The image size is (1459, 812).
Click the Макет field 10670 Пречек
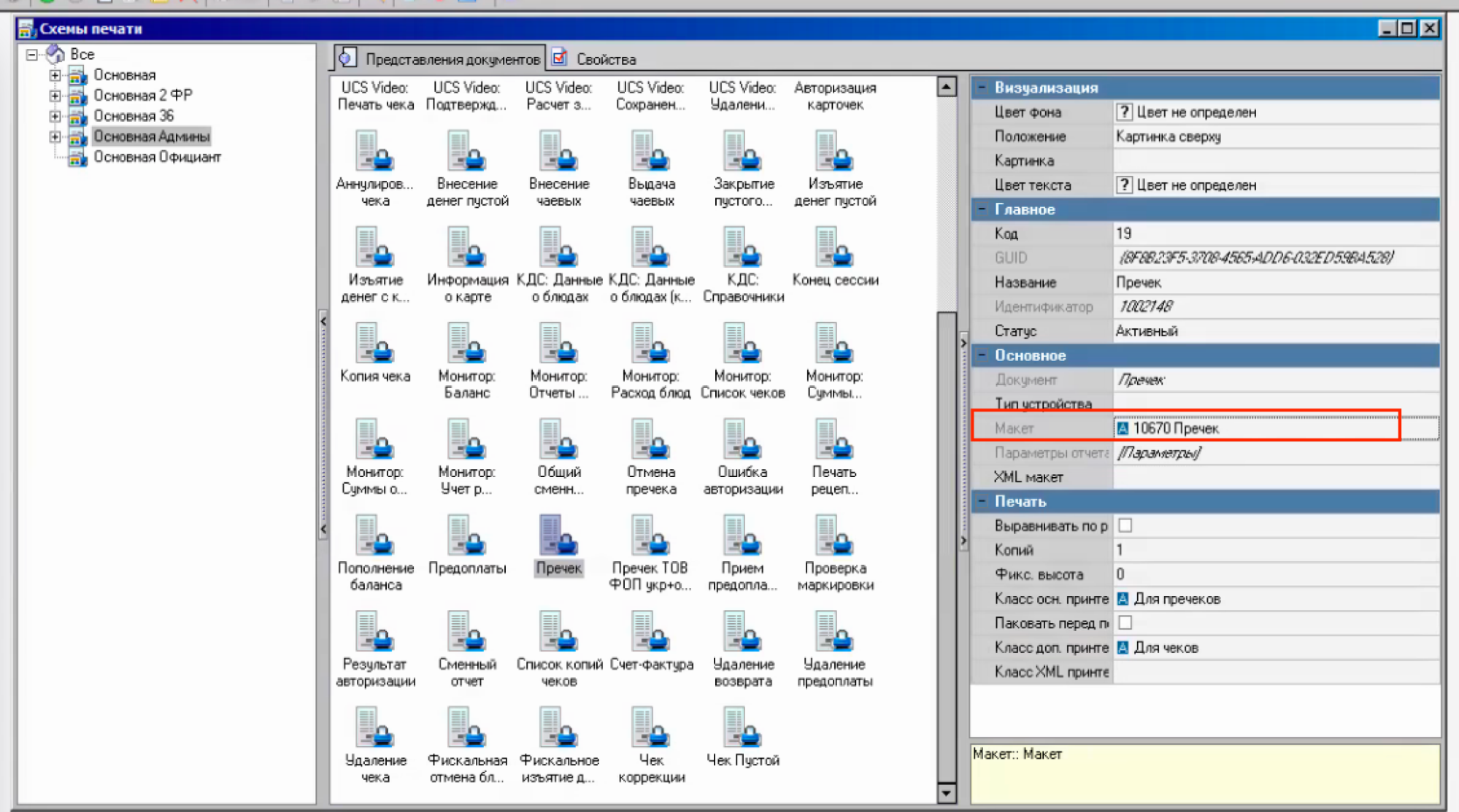(1175, 428)
